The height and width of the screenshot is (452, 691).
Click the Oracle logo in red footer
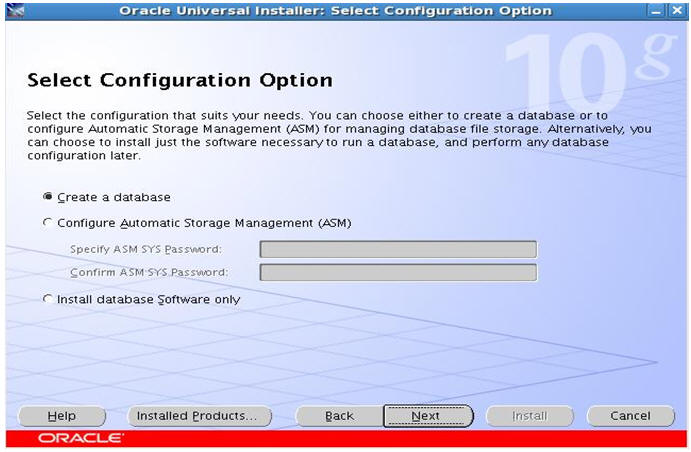81,438
